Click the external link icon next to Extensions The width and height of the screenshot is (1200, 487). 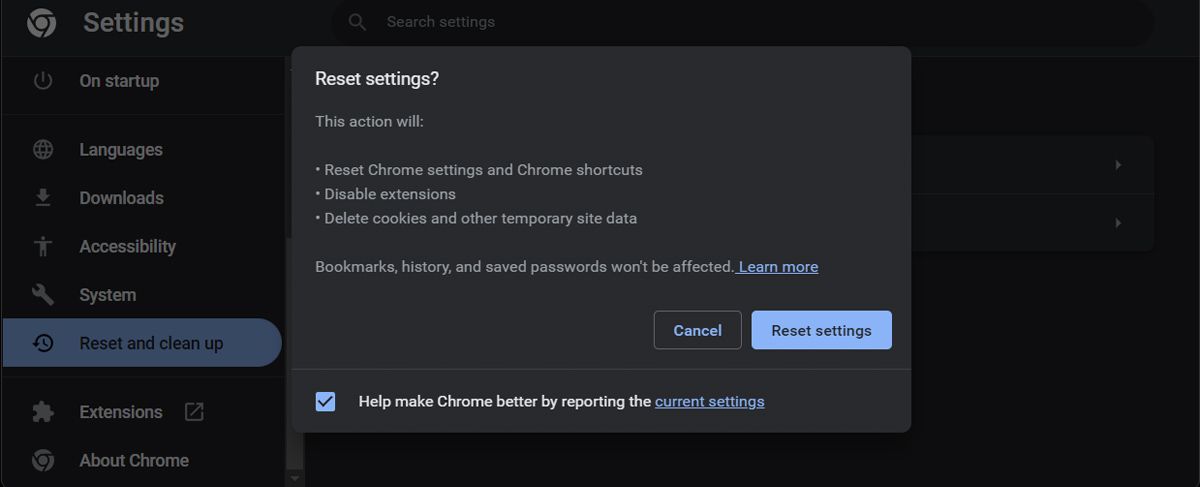(x=194, y=412)
